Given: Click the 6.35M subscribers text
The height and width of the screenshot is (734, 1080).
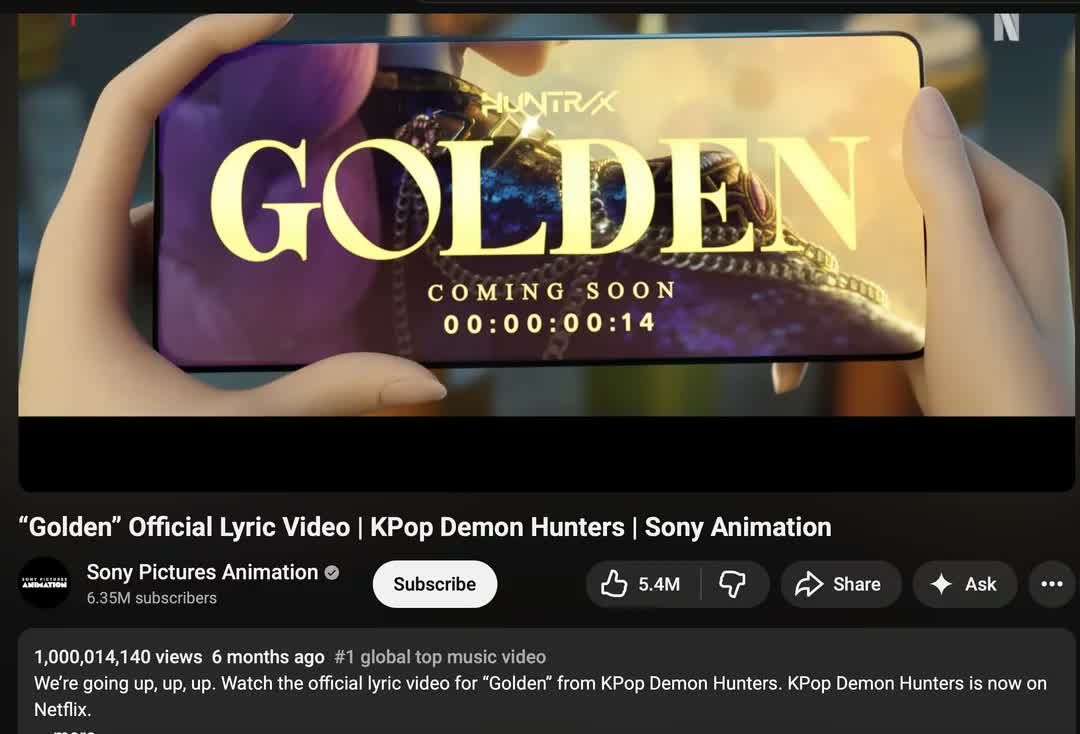Looking at the screenshot, I should pos(152,598).
